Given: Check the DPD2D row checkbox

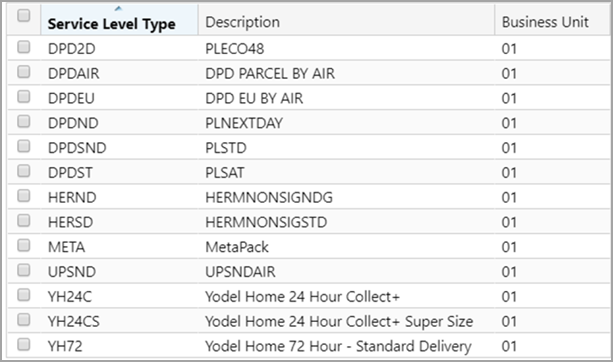Looking at the screenshot, I should 24,47.
